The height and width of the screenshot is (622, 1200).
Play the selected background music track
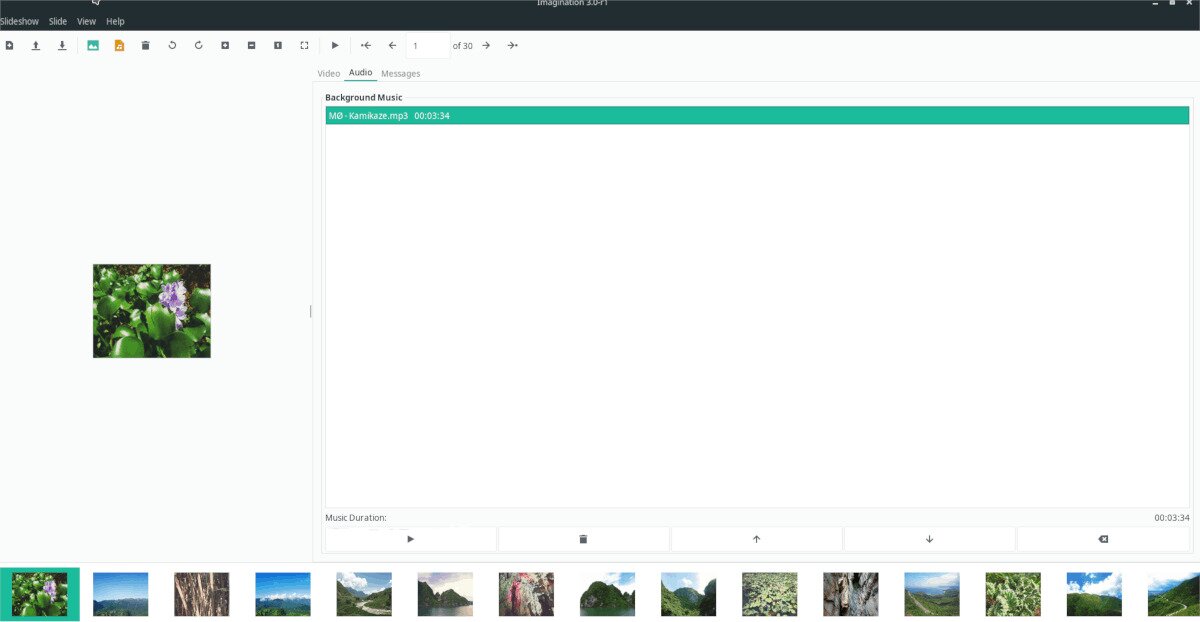(411, 539)
